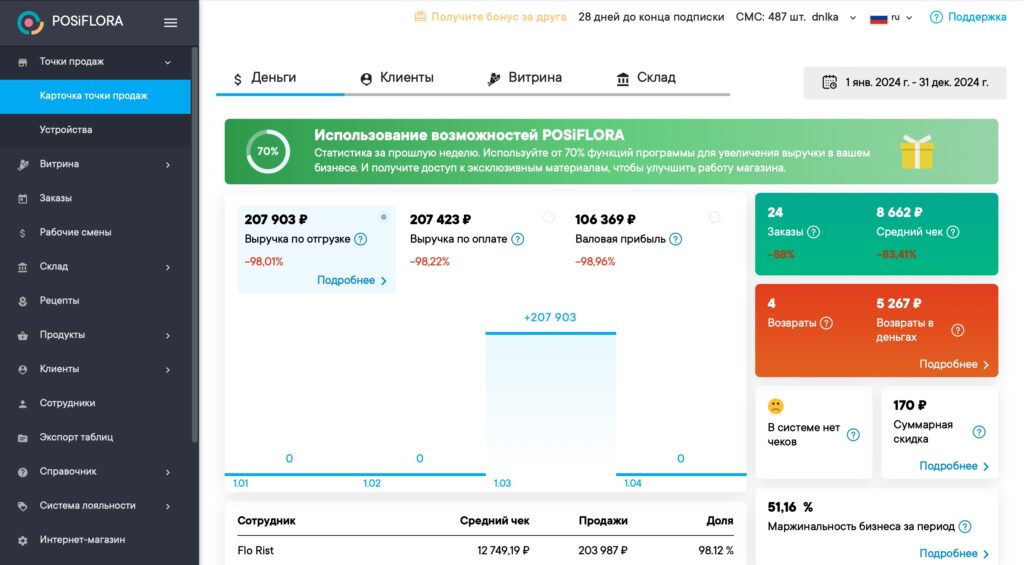
Task: Open Карточка точки продаж menu item
Action: 95,96
